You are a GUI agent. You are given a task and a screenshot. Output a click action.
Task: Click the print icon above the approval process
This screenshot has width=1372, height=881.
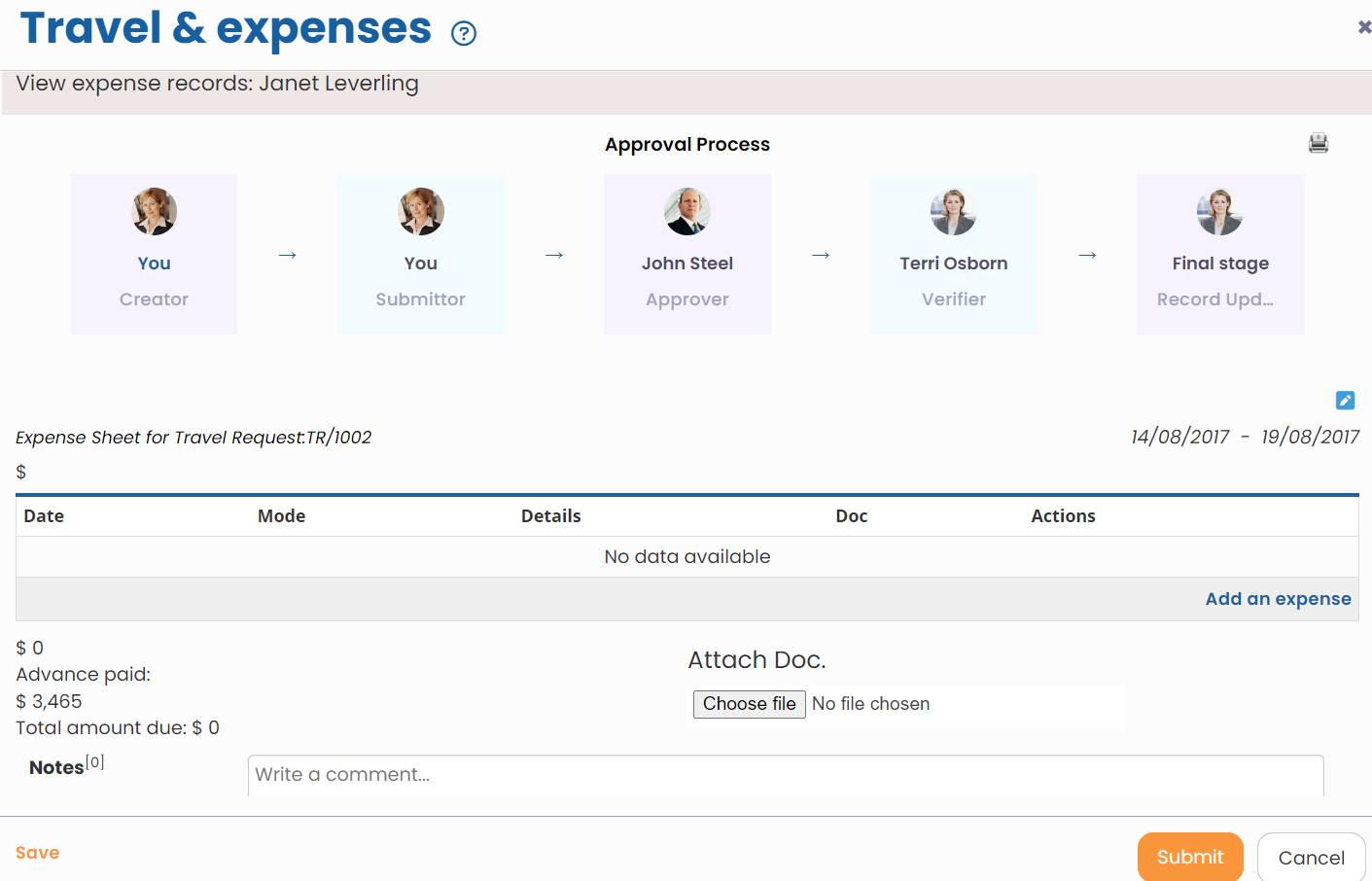click(1319, 143)
